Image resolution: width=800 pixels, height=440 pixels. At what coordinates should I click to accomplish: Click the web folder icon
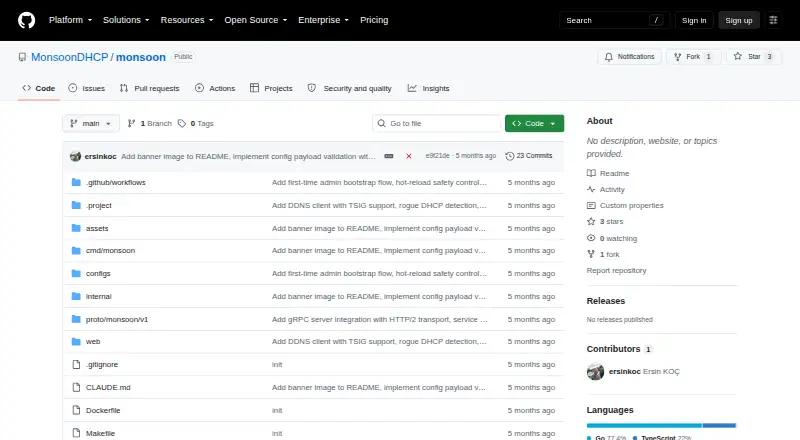(x=76, y=341)
